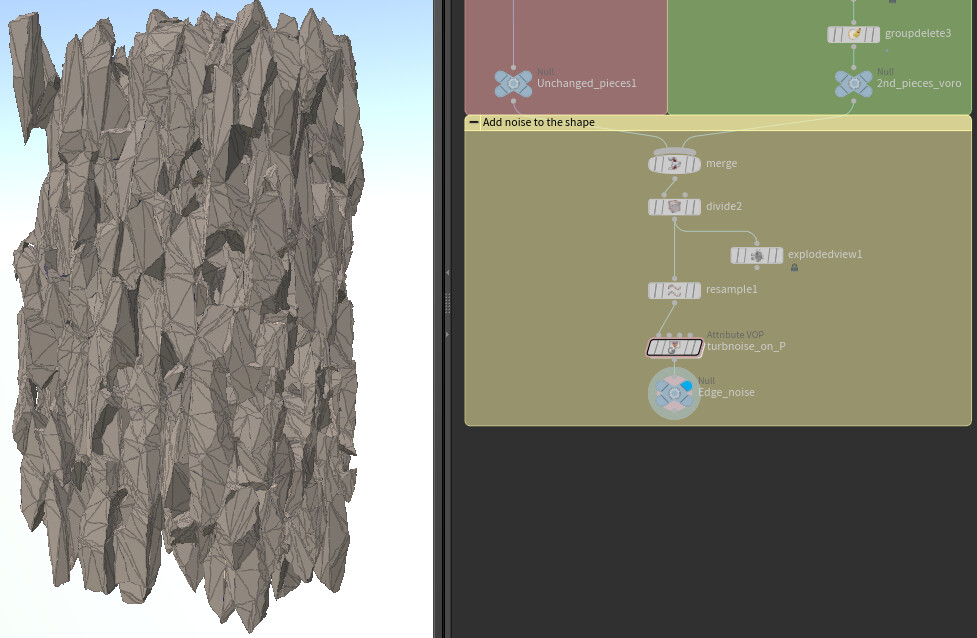The image size is (977, 638).
Task: Click the explodedview1 node name label
Action: point(825,254)
